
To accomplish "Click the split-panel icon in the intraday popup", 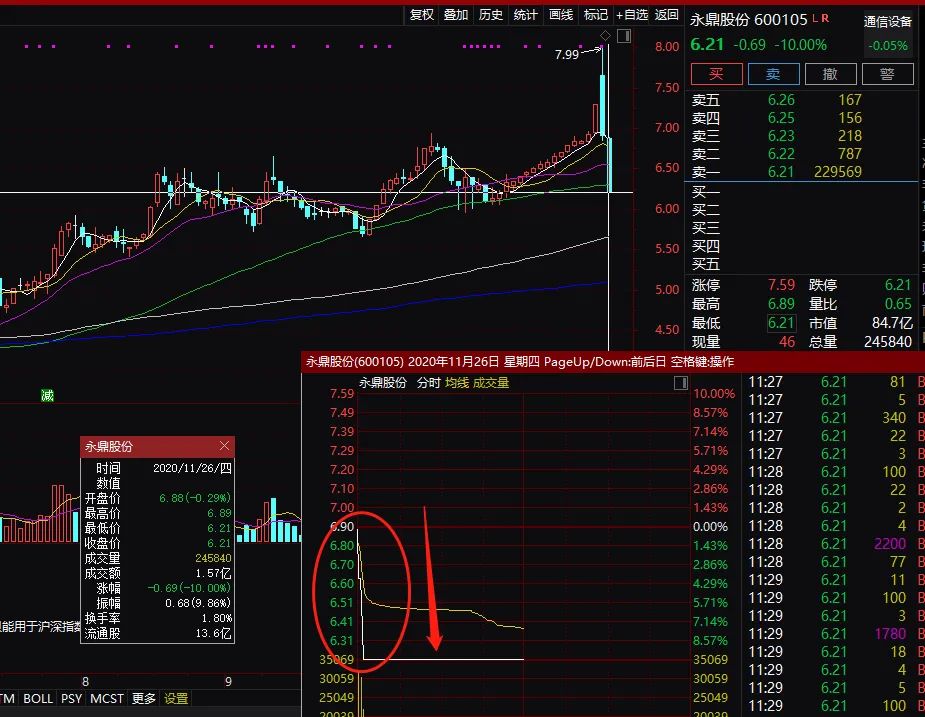I will [680, 382].
